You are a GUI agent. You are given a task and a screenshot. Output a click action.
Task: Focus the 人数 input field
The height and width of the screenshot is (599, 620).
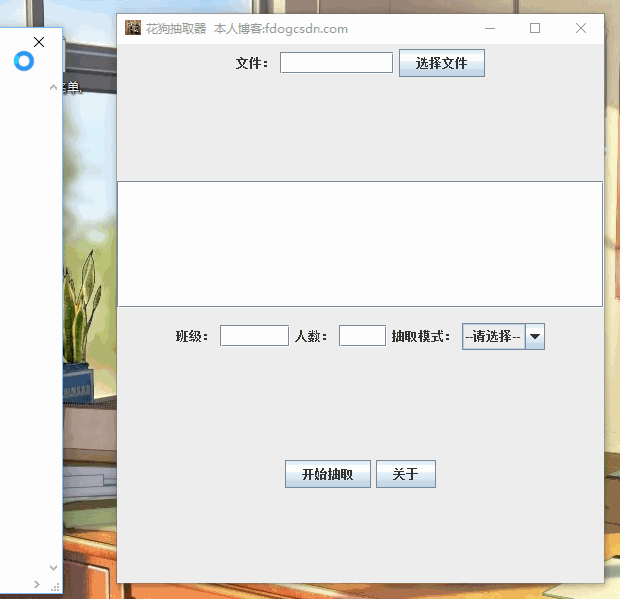click(362, 336)
